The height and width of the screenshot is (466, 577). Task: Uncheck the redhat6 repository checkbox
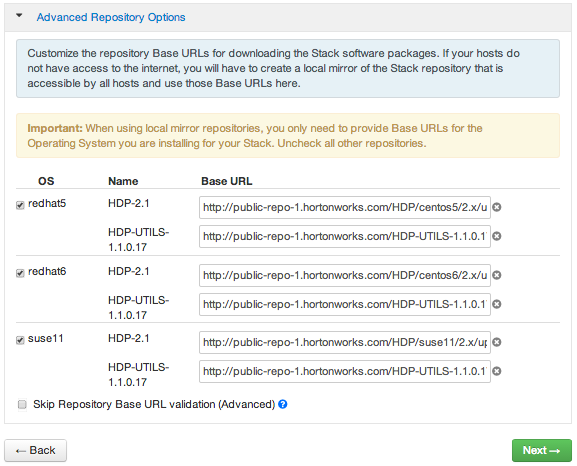pos(20,273)
